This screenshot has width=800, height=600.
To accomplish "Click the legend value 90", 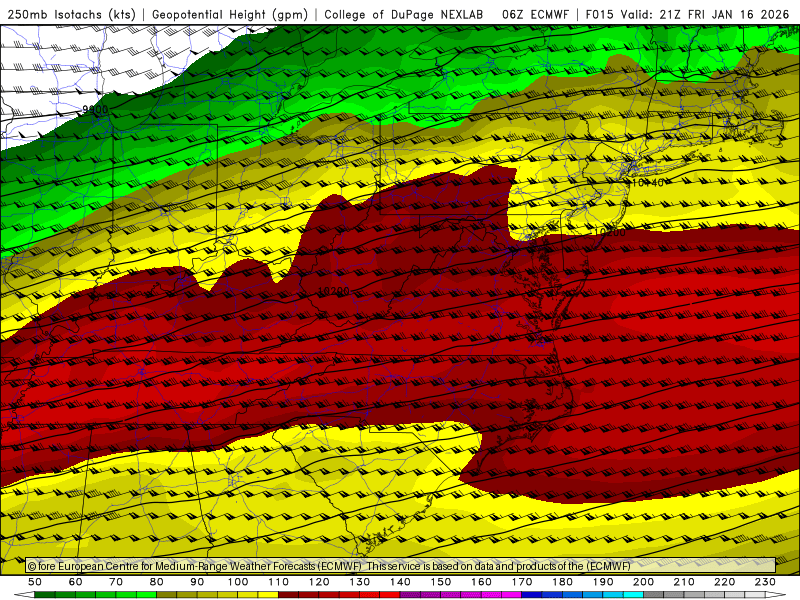I will pos(197,582).
